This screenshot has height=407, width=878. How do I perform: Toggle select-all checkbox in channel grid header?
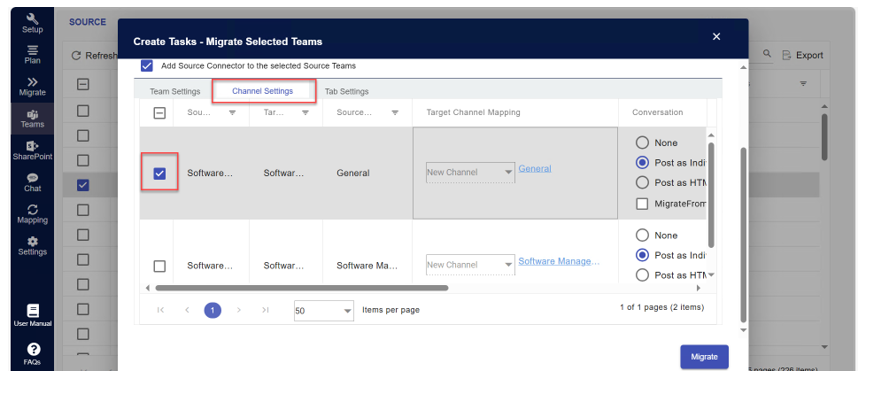click(160, 113)
